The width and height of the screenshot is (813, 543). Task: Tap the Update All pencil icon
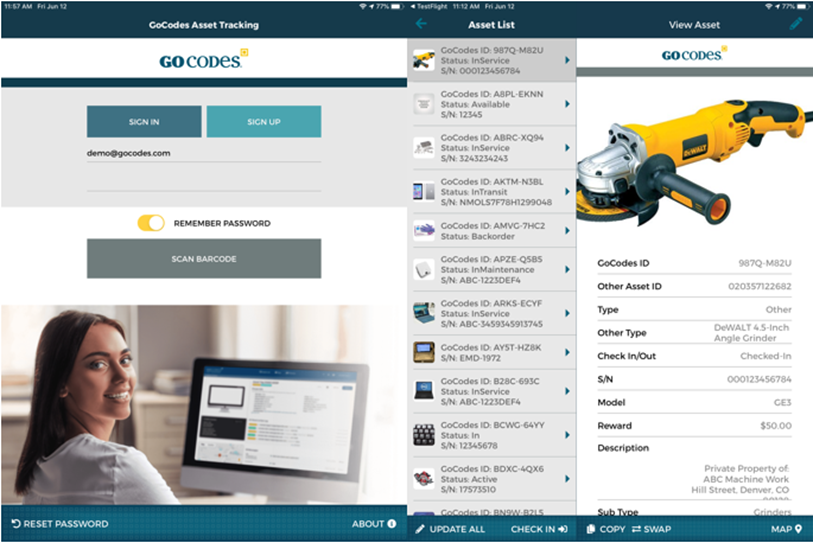(420, 529)
